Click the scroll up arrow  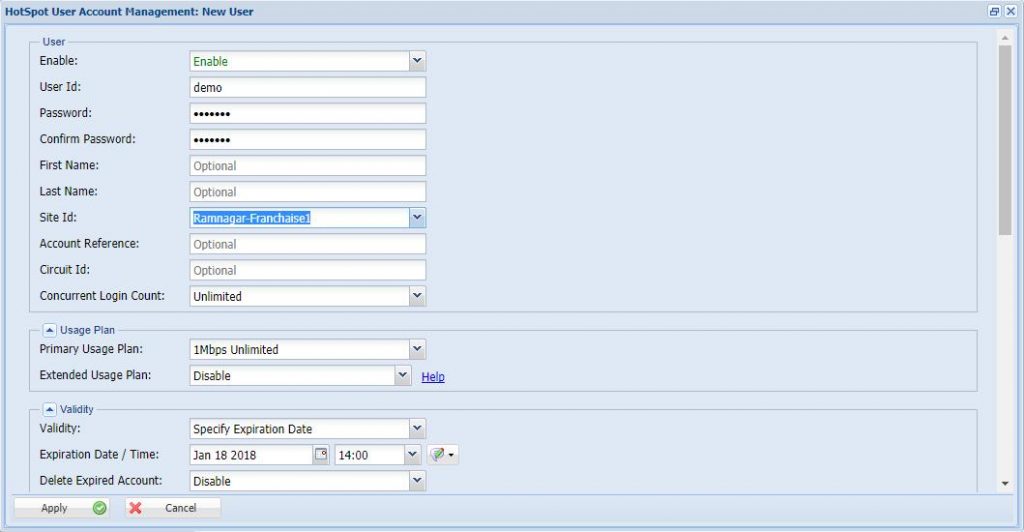point(1005,37)
